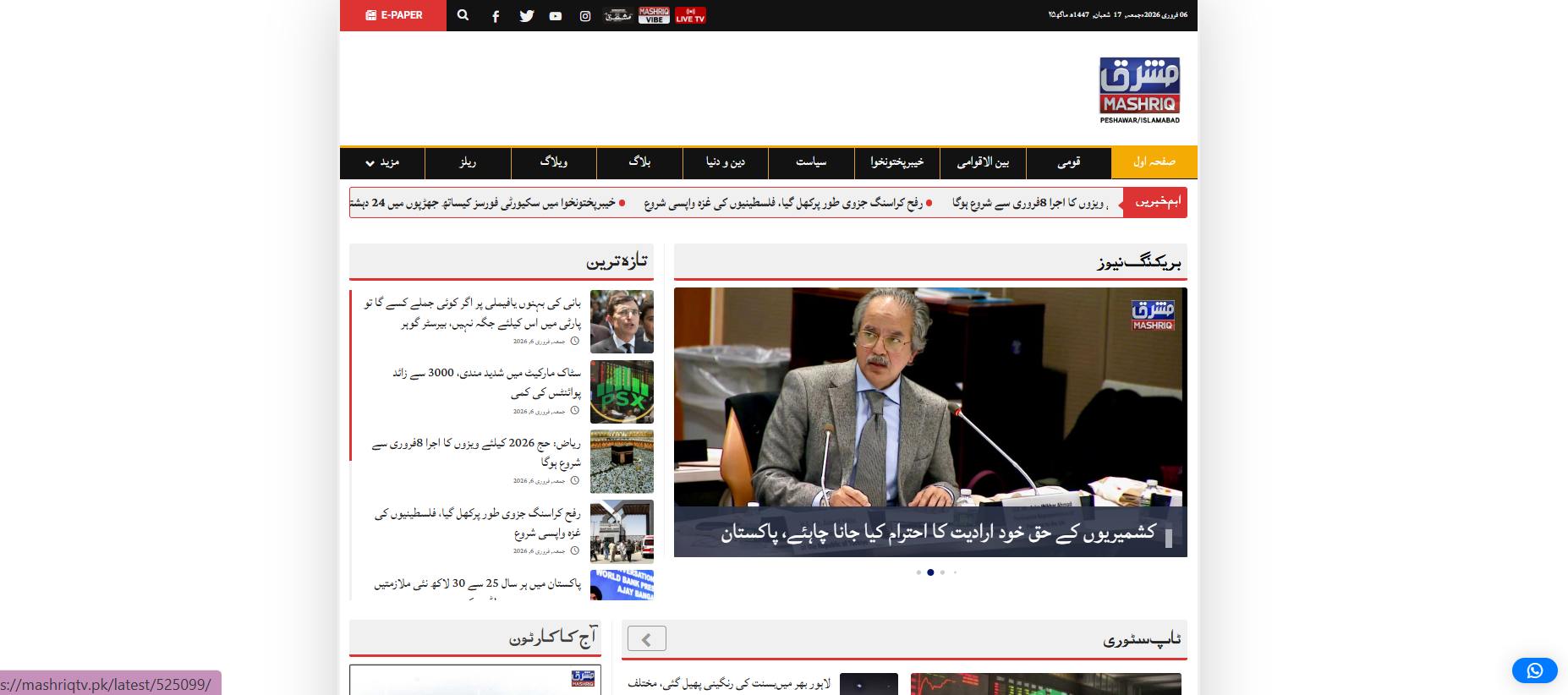
Task: Open the ریاض: حج 2026 visa headline
Action: [x=476, y=453]
